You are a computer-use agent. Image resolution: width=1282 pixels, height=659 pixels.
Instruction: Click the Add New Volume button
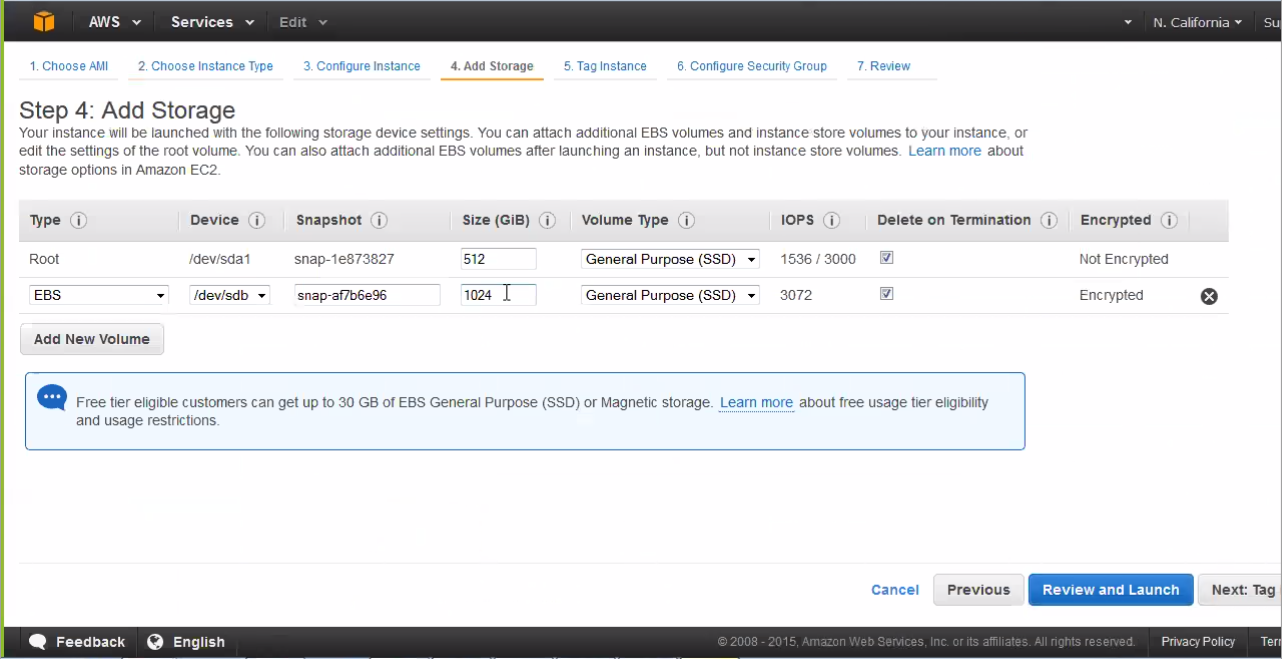pyautogui.click(x=92, y=339)
